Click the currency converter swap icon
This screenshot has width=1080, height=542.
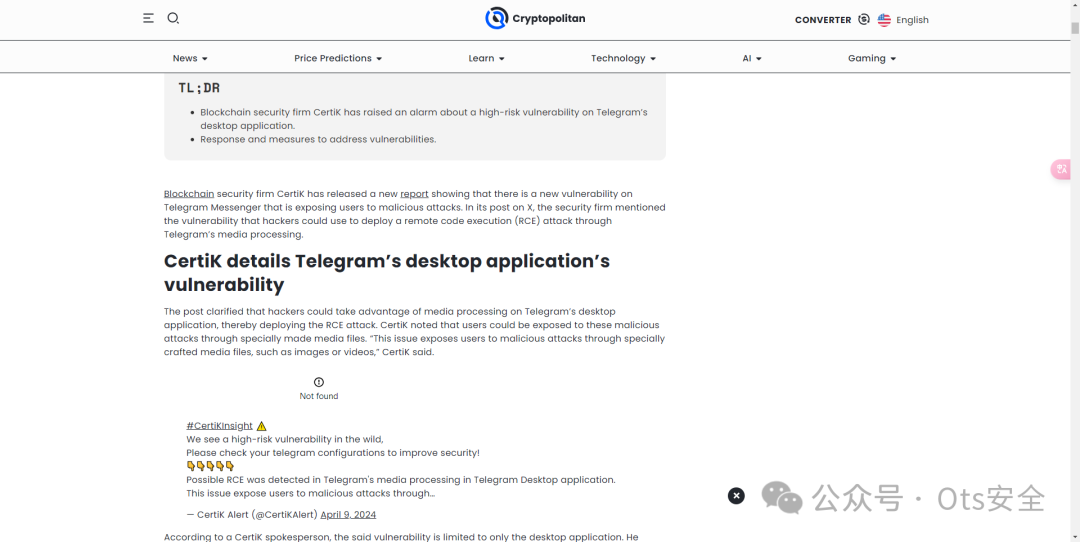864,20
